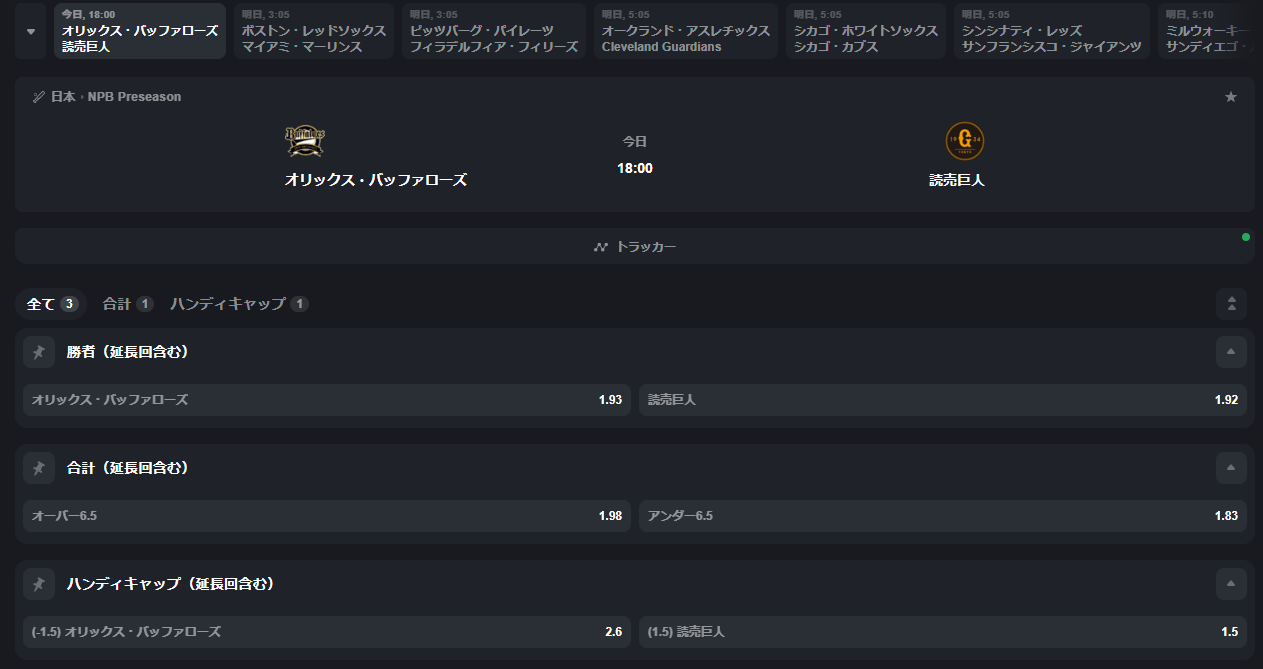Toggle collapse all markets button
This screenshot has height=669, width=1263.
point(1231,304)
